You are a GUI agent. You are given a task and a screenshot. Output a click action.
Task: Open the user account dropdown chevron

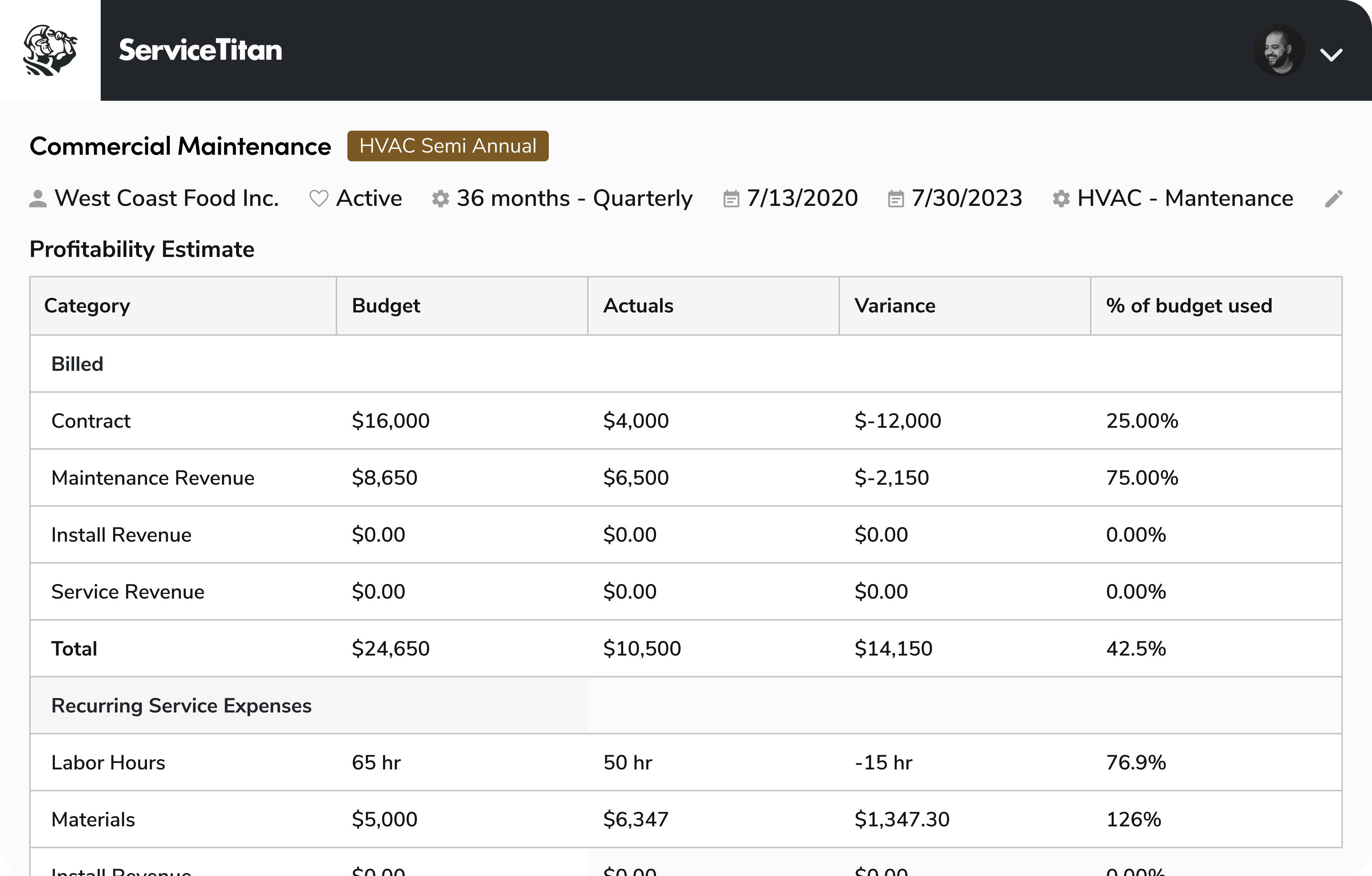1331,55
